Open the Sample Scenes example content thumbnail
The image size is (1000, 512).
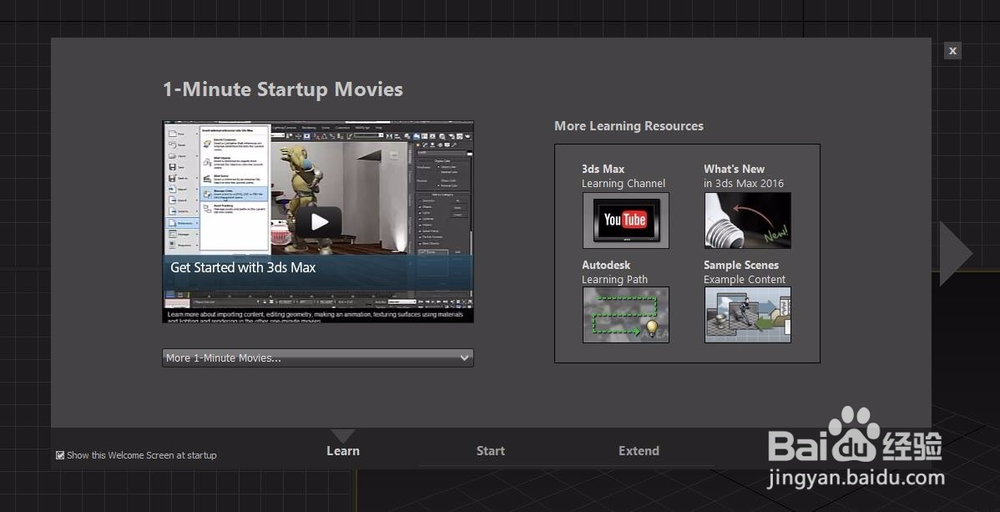point(747,314)
